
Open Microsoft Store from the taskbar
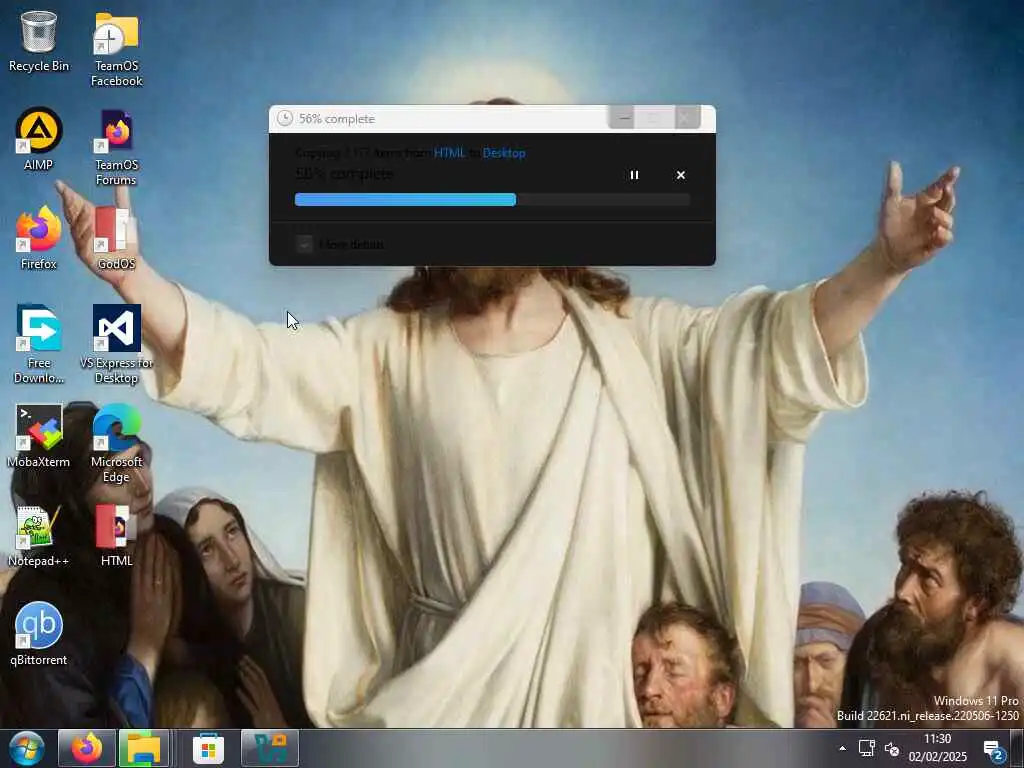208,748
